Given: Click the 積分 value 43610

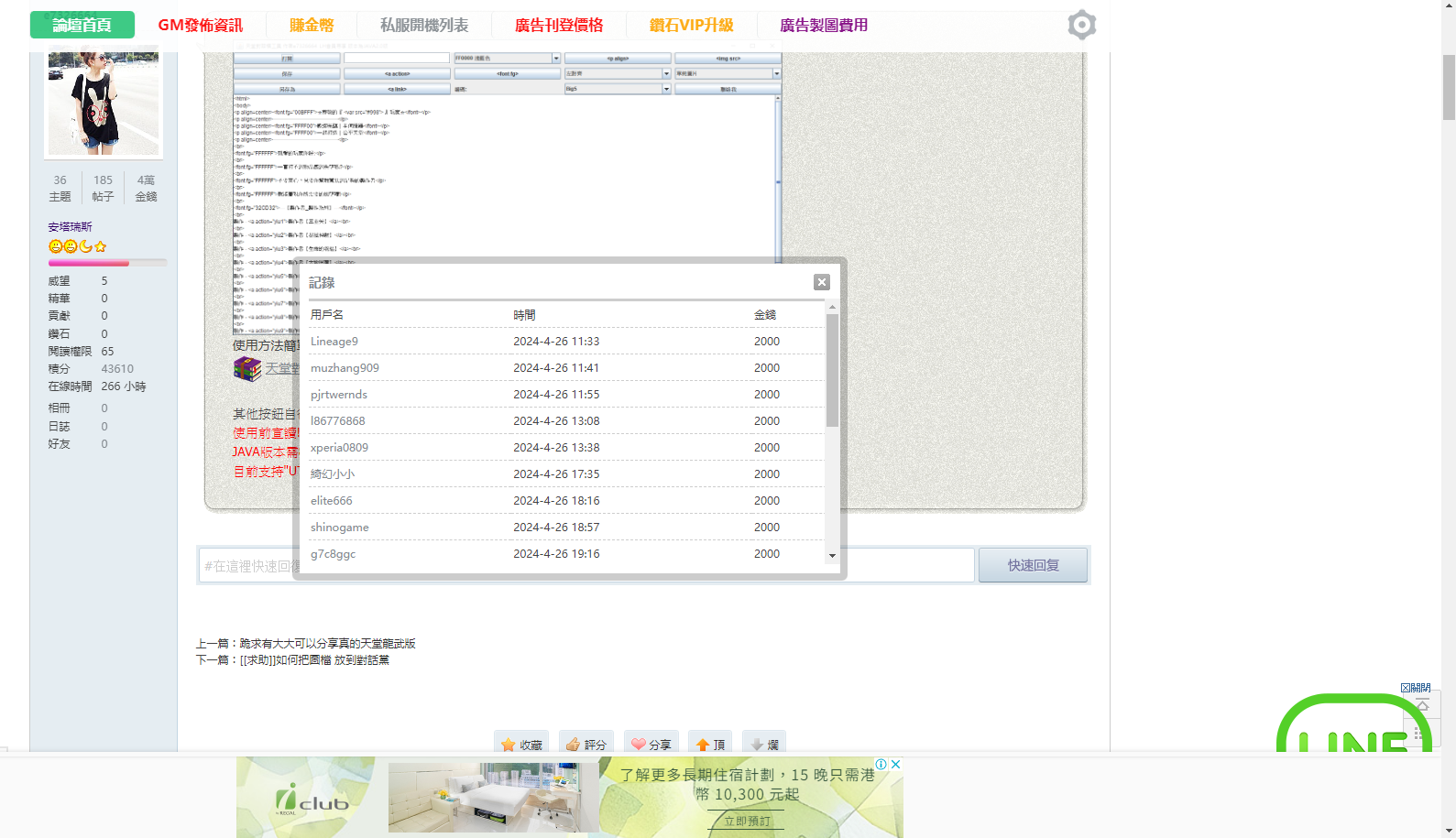Looking at the screenshot, I should (x=117, y=368).
